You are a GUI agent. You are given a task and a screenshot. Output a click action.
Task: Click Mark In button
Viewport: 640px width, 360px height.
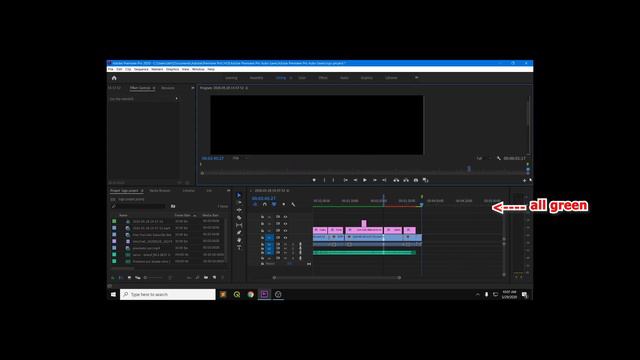324,180
